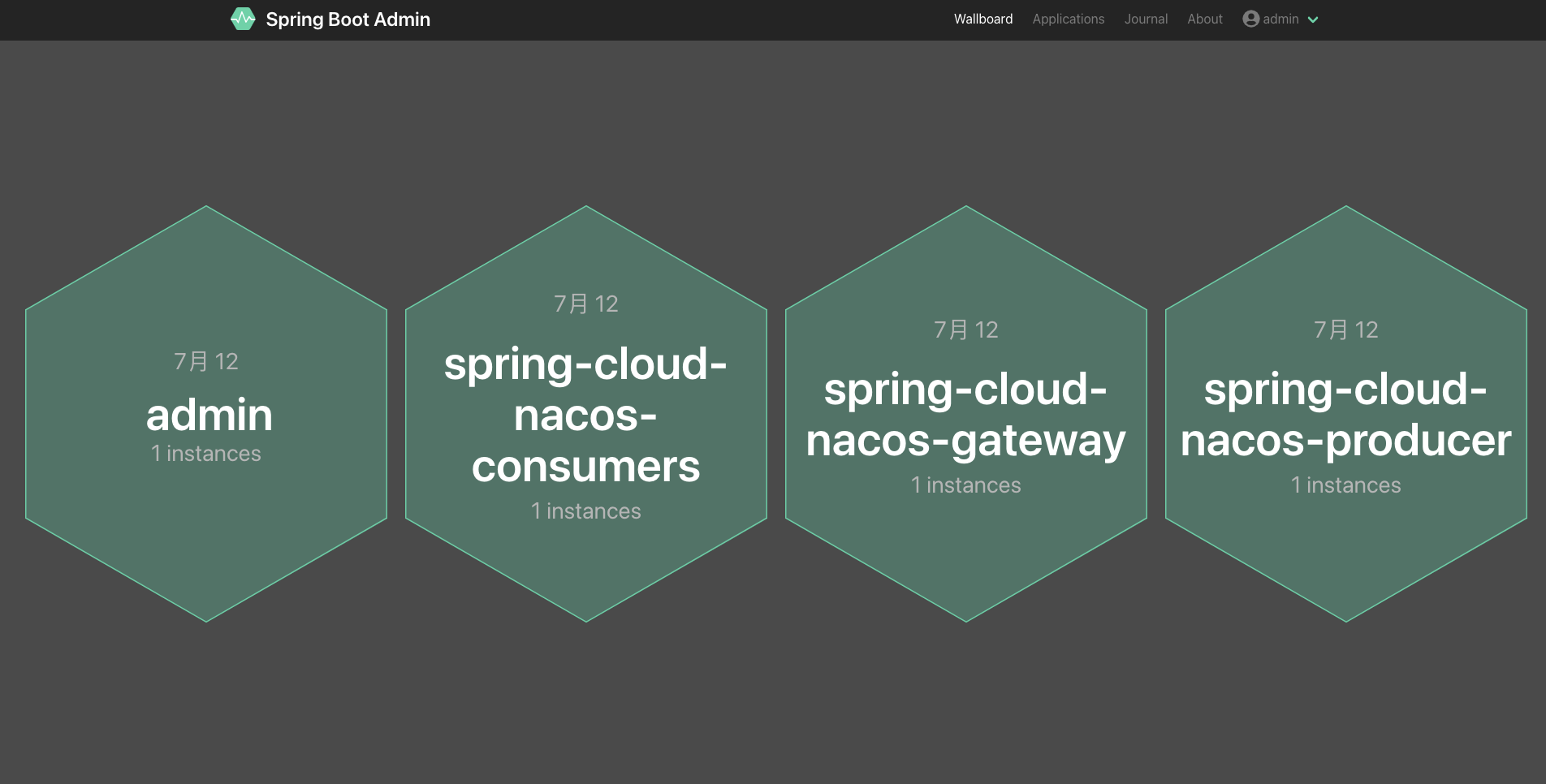1546x784 pixels.
Task: Click the '7月 12' date above admin
Action: point(206,361)
